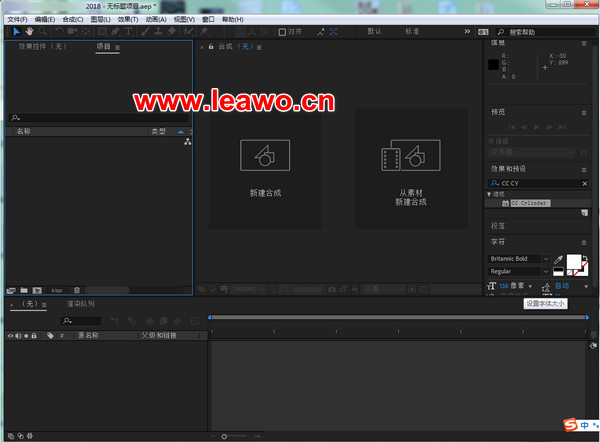Open the 合成(C) menu
Screen dimensions: 600x442
[x=73, y=20]
